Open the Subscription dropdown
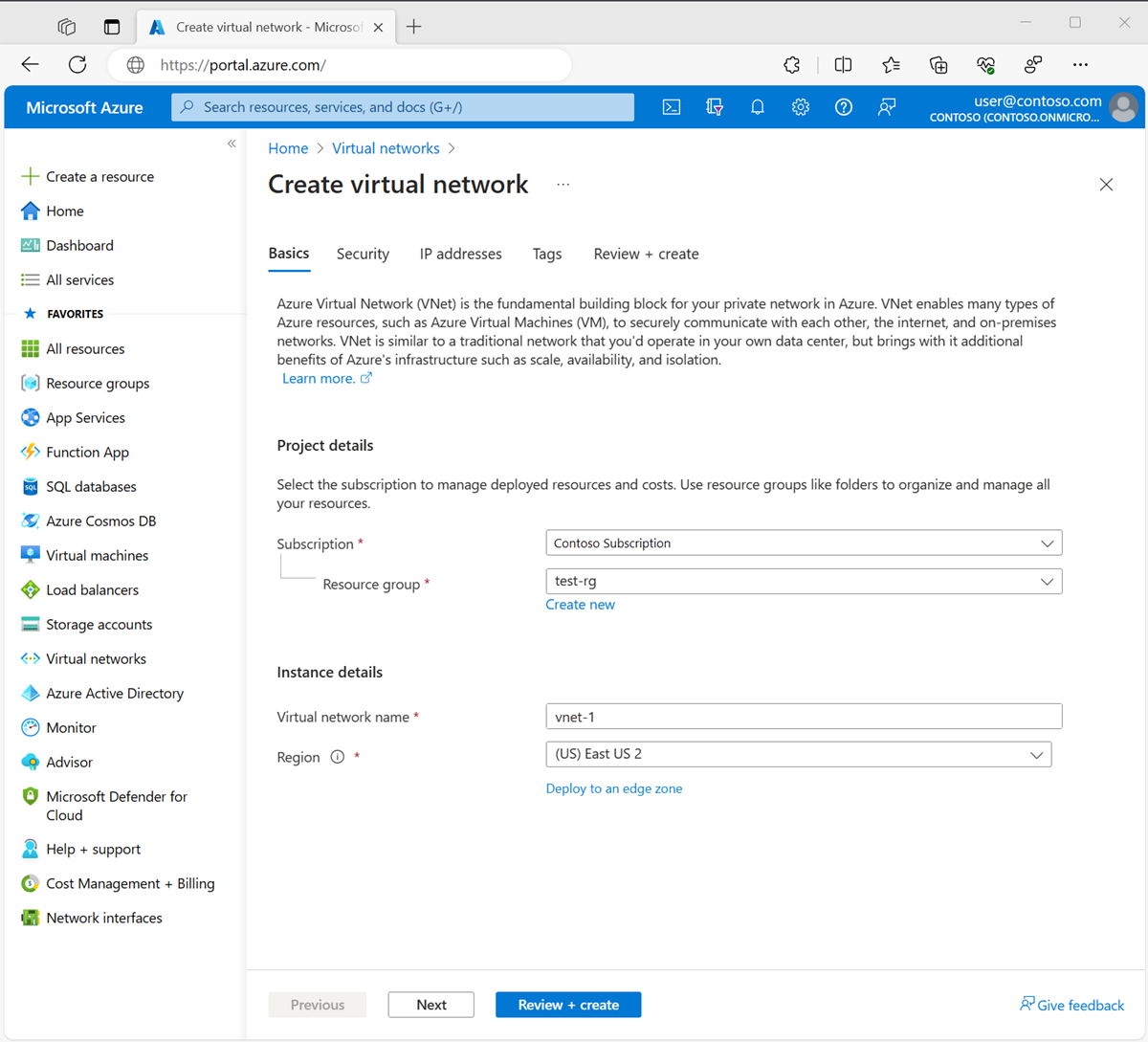1148x1042 pixels. 804,543
